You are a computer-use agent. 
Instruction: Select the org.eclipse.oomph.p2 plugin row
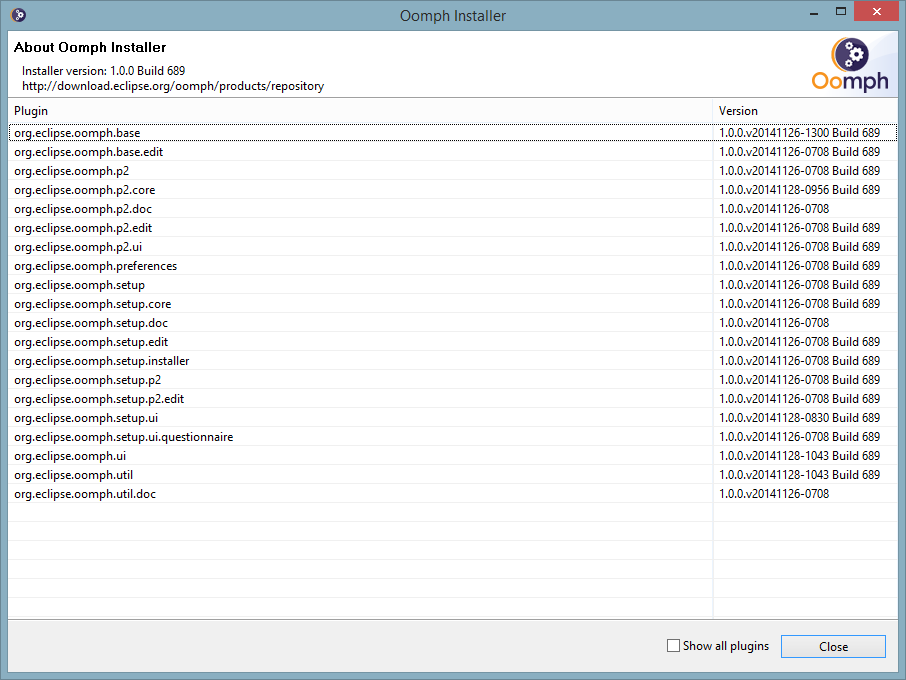pyautogui.click(x=453, y=171)
